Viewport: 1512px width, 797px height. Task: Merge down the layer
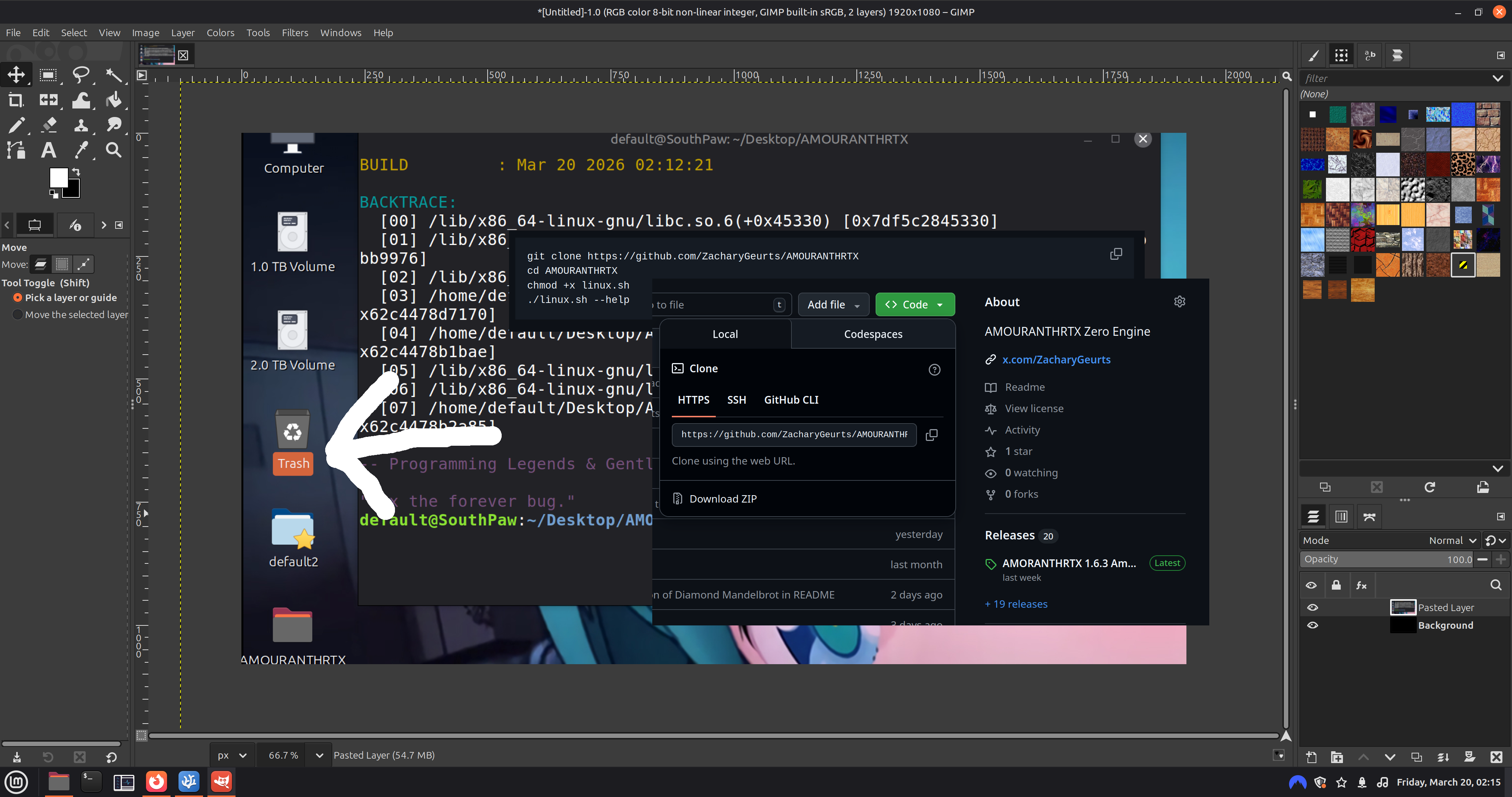point(1443,757)
